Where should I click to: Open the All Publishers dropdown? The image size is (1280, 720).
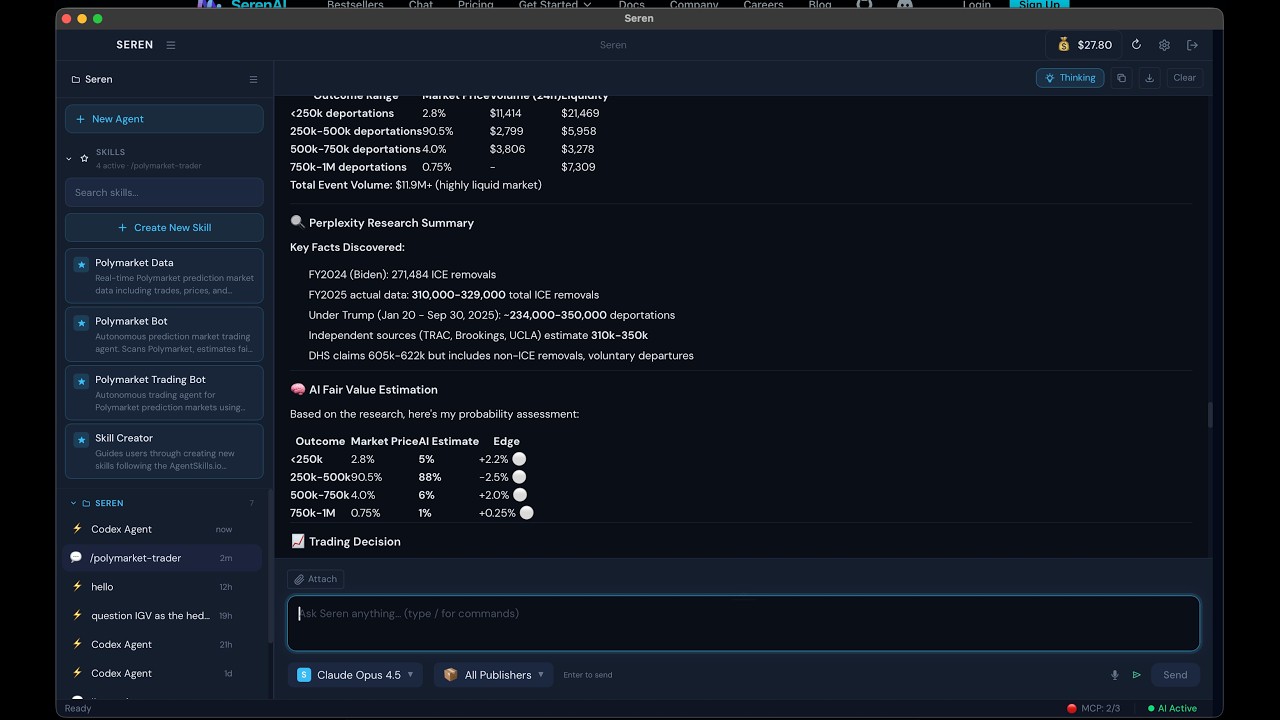(x=494, y=675)
